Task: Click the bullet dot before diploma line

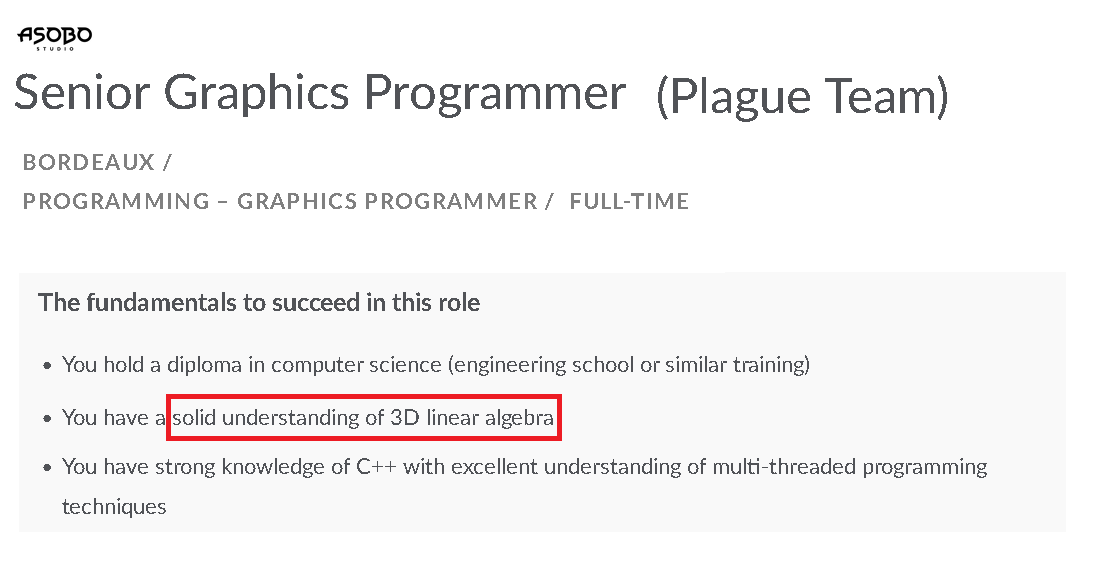Action: [47, 366]
